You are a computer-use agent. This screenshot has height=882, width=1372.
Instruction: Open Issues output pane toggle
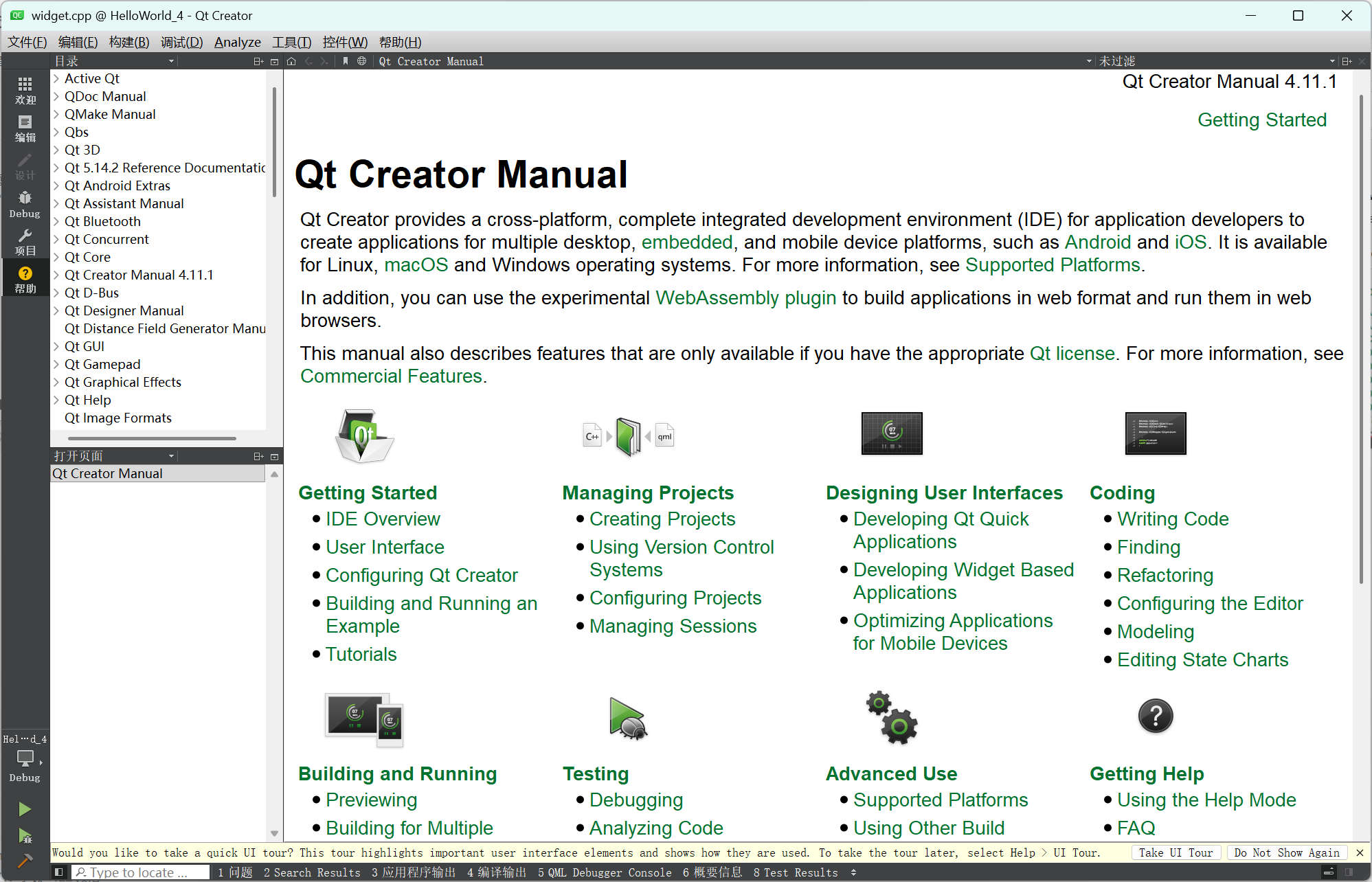coord(235,872)
